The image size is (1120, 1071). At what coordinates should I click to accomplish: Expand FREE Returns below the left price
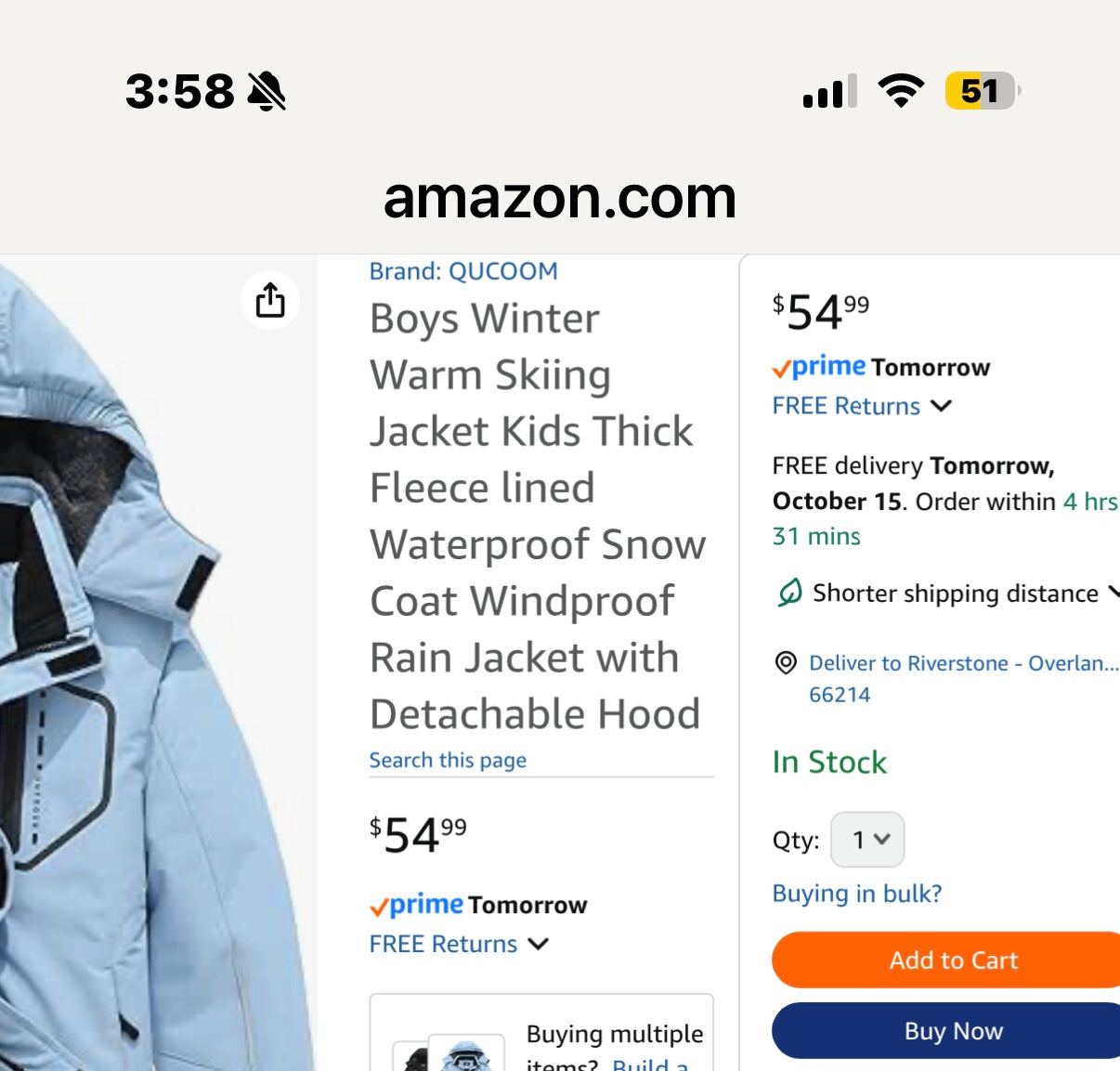[x=459, y=944]
